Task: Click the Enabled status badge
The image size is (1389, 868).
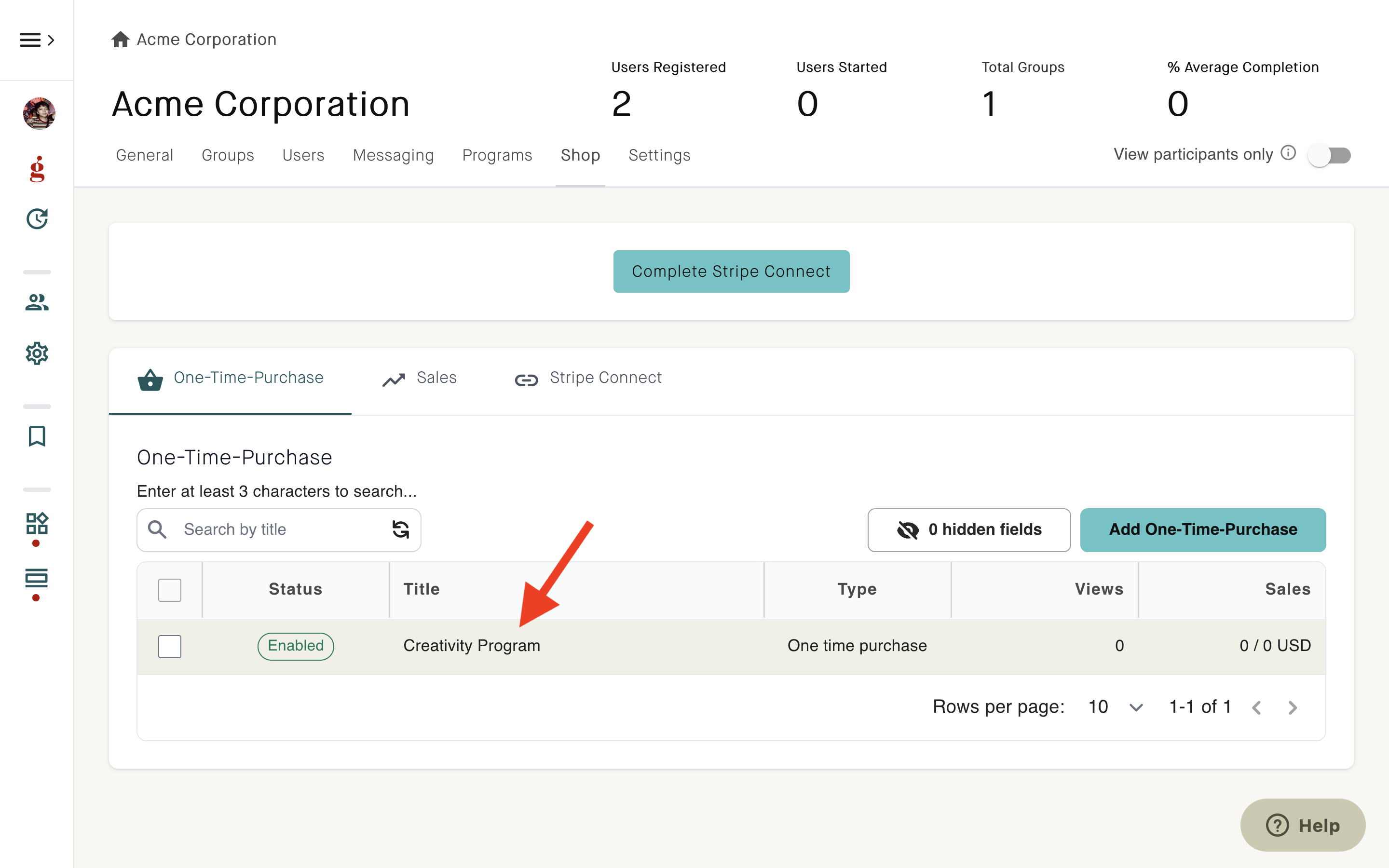Action: pos(296,646)
